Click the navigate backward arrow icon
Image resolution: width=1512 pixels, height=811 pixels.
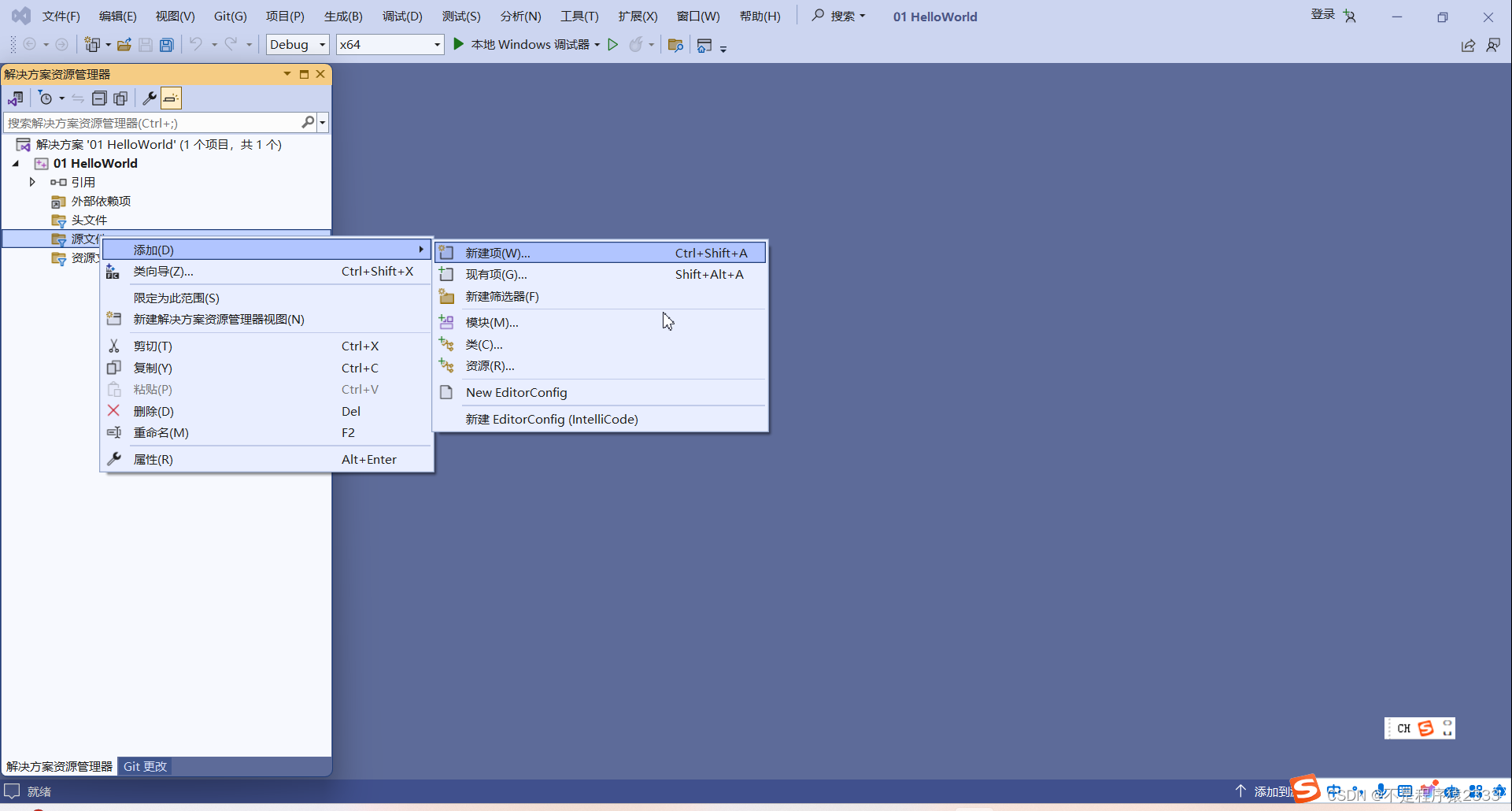(30, 45)
